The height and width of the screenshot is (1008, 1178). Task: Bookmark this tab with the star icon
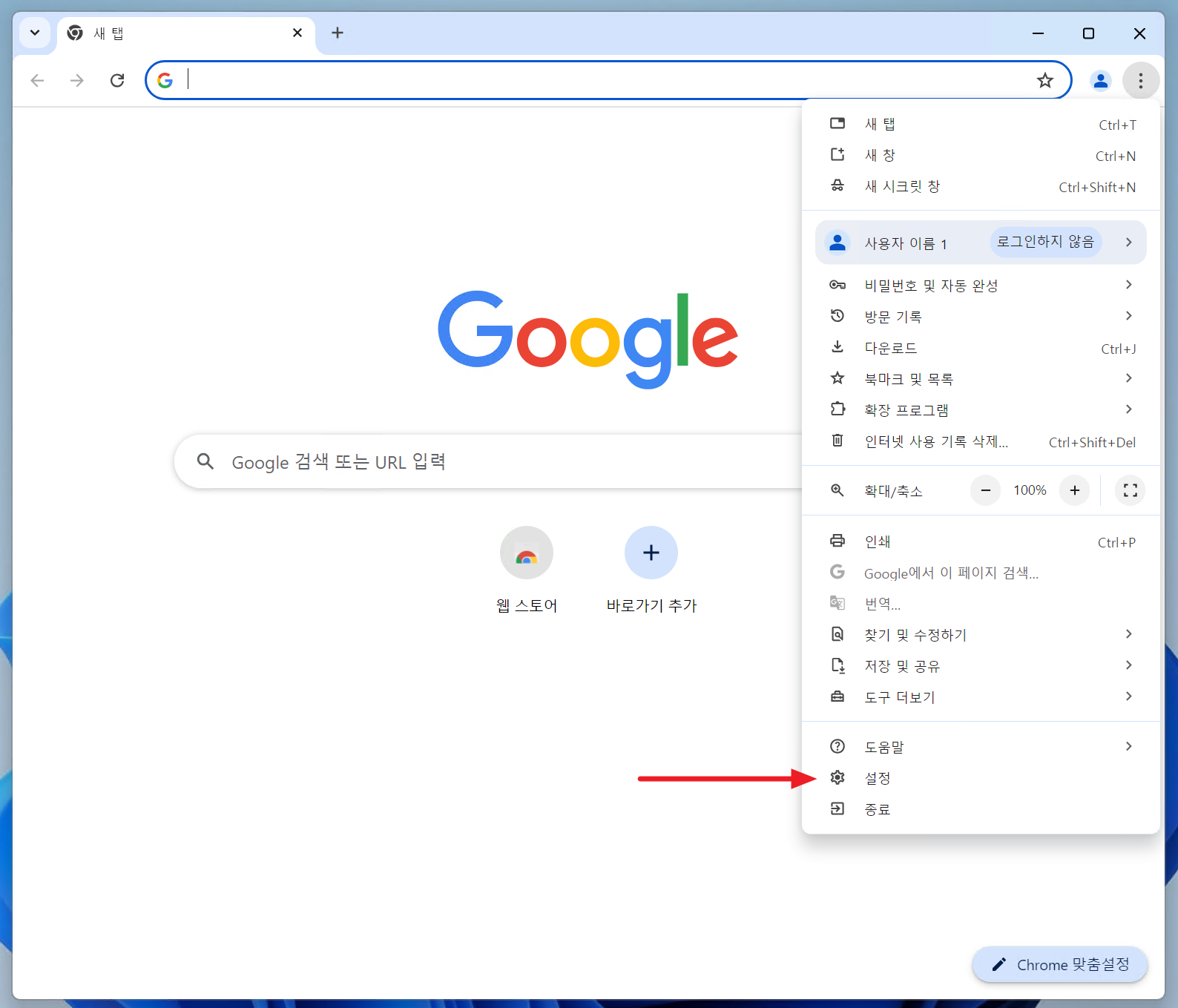click(1045, 80)
